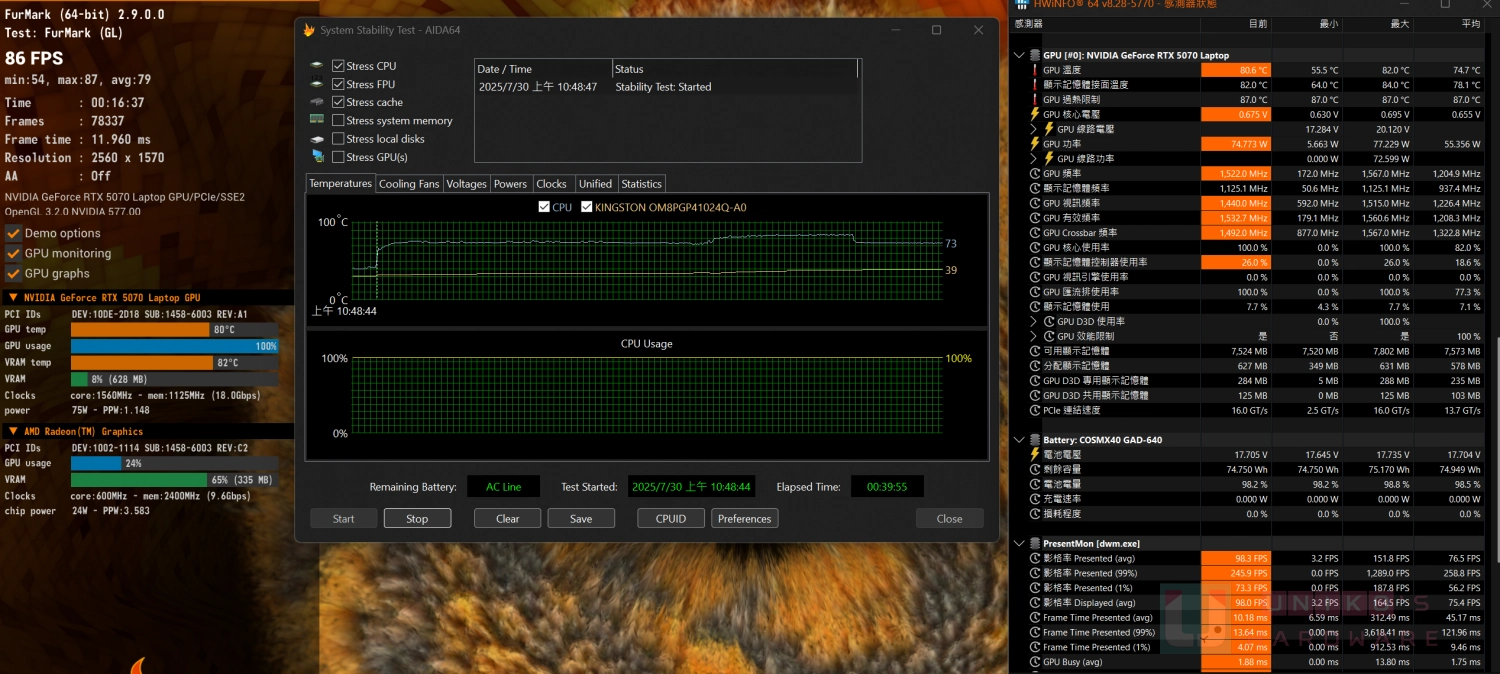Click the lightning bolt icon for GPU 核心電壓

[x=1035, y=114]
